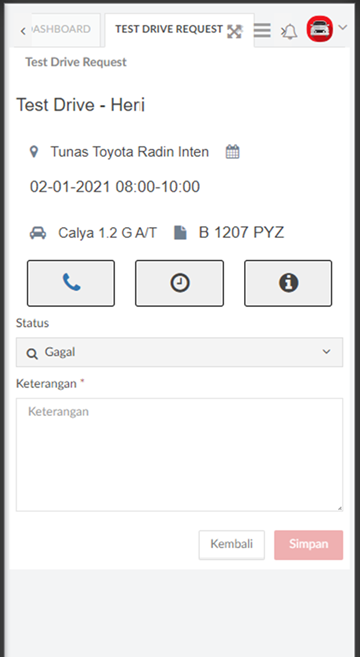Click the fullscreen expand arrows icon

[235, 31]
